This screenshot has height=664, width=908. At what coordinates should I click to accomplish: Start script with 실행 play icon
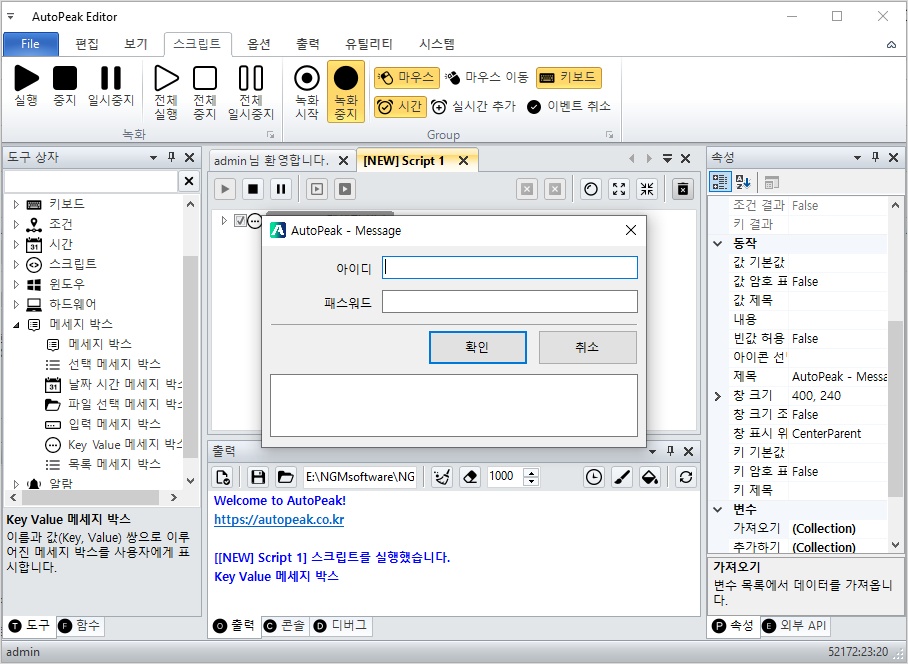click(26, 85)
